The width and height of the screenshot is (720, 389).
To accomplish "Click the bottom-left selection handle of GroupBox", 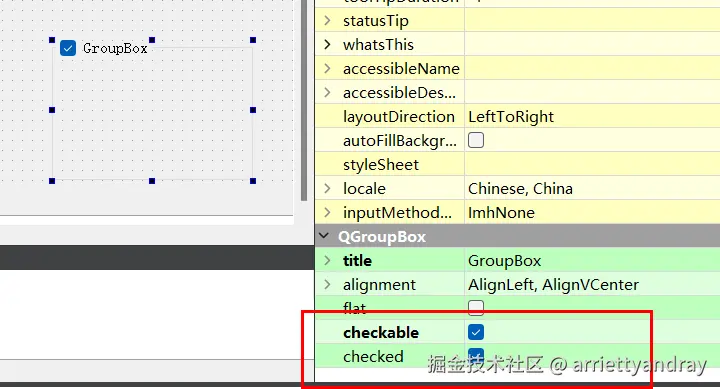I will coord(52,181).
